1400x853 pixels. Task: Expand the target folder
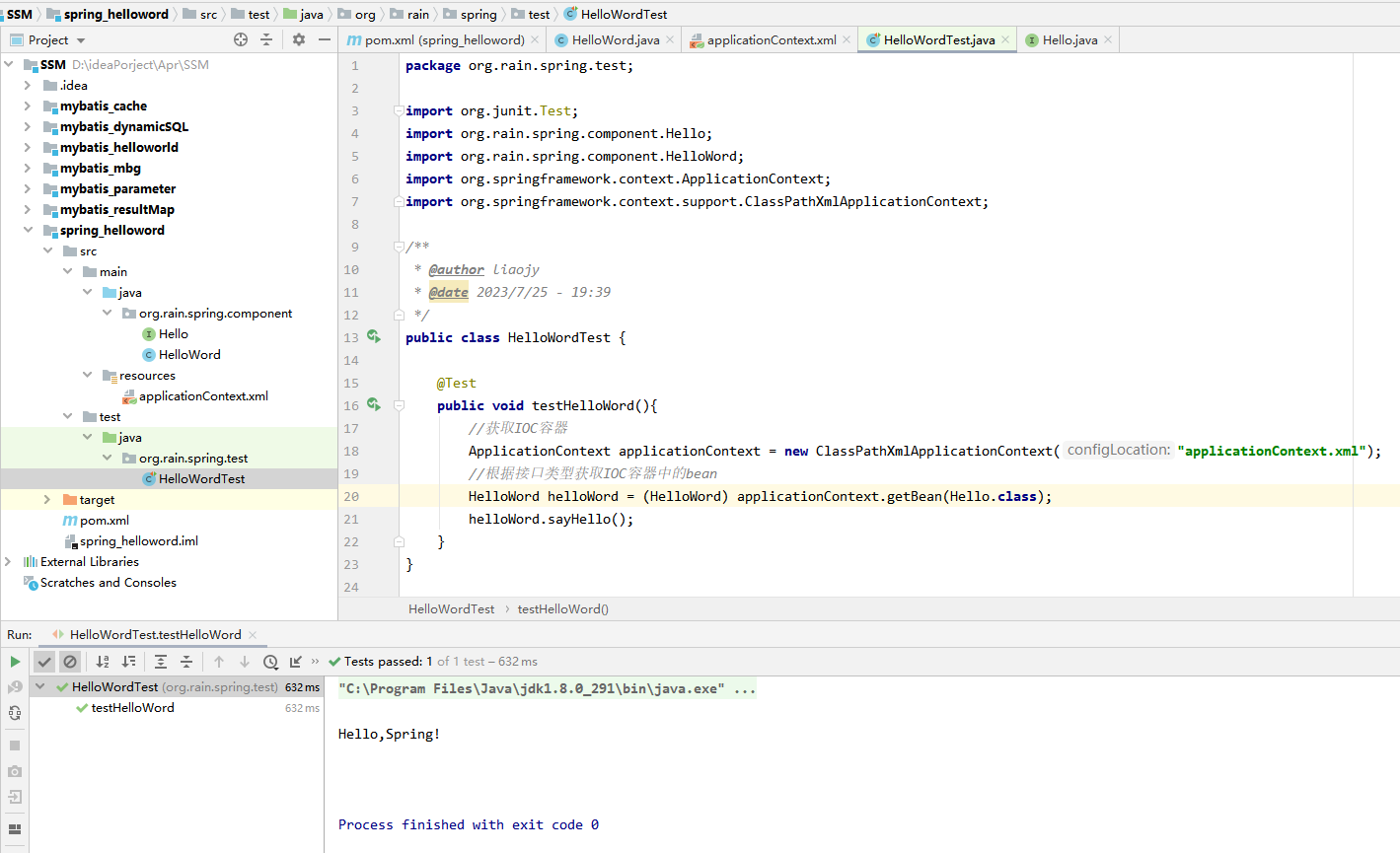coord(47,500)
